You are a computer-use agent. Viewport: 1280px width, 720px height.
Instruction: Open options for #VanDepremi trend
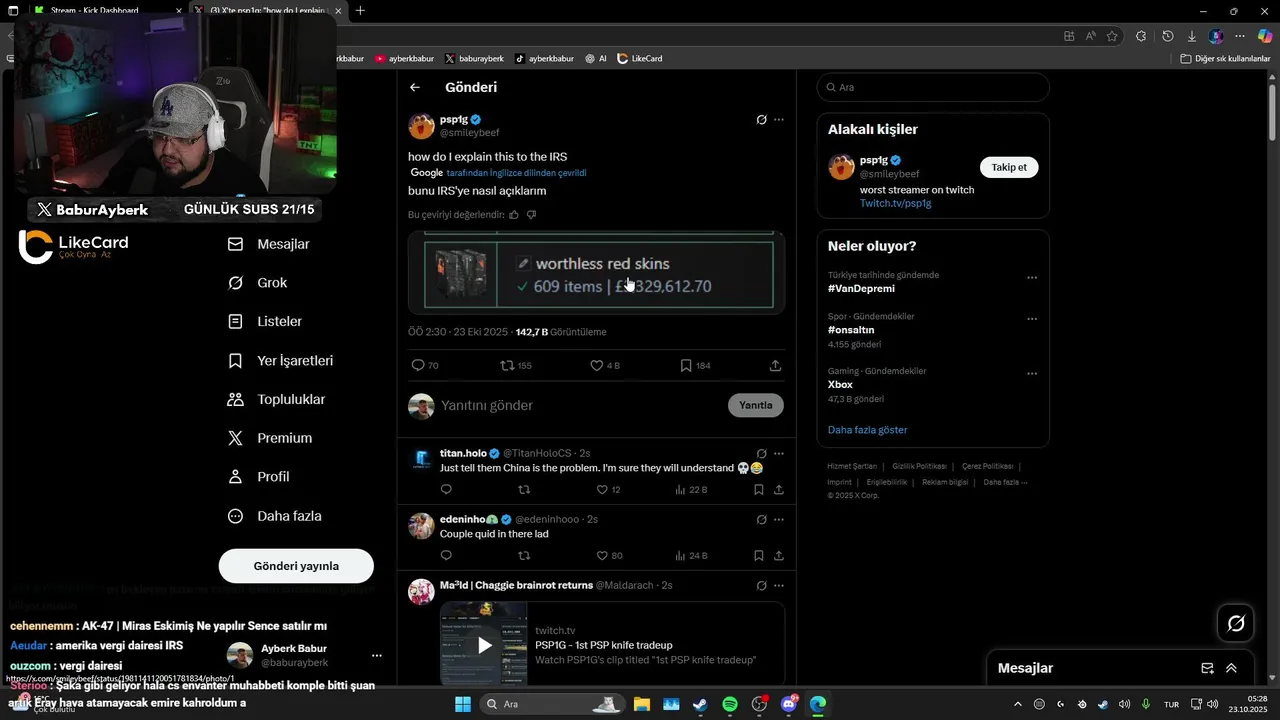tap(1032, 278)
